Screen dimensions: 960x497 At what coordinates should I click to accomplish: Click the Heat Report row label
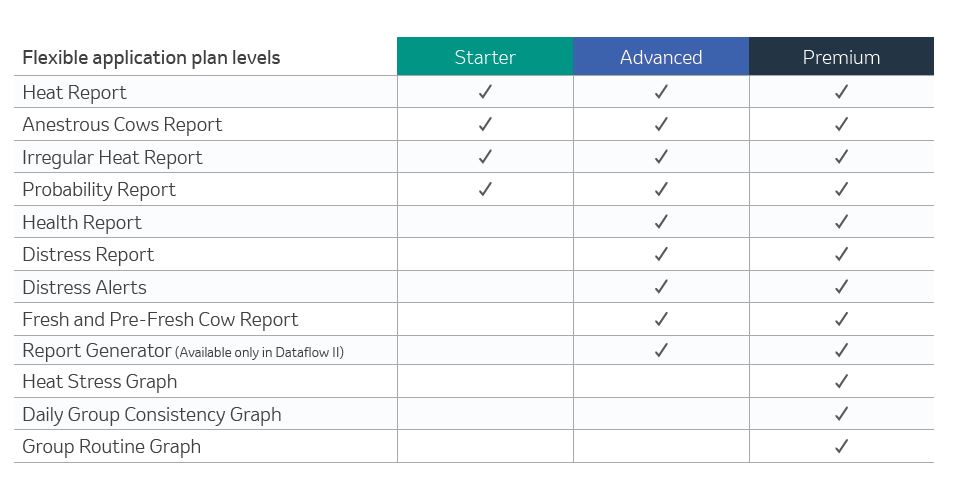pos(74,92)
